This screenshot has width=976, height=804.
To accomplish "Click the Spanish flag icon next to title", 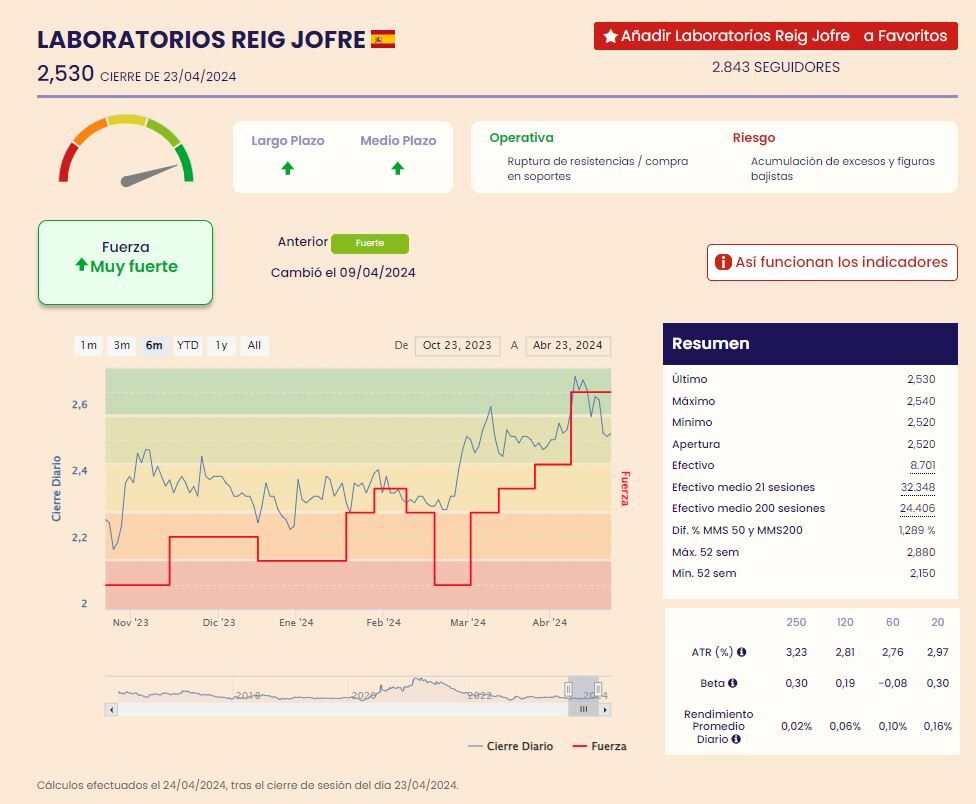I will (383, 39).
